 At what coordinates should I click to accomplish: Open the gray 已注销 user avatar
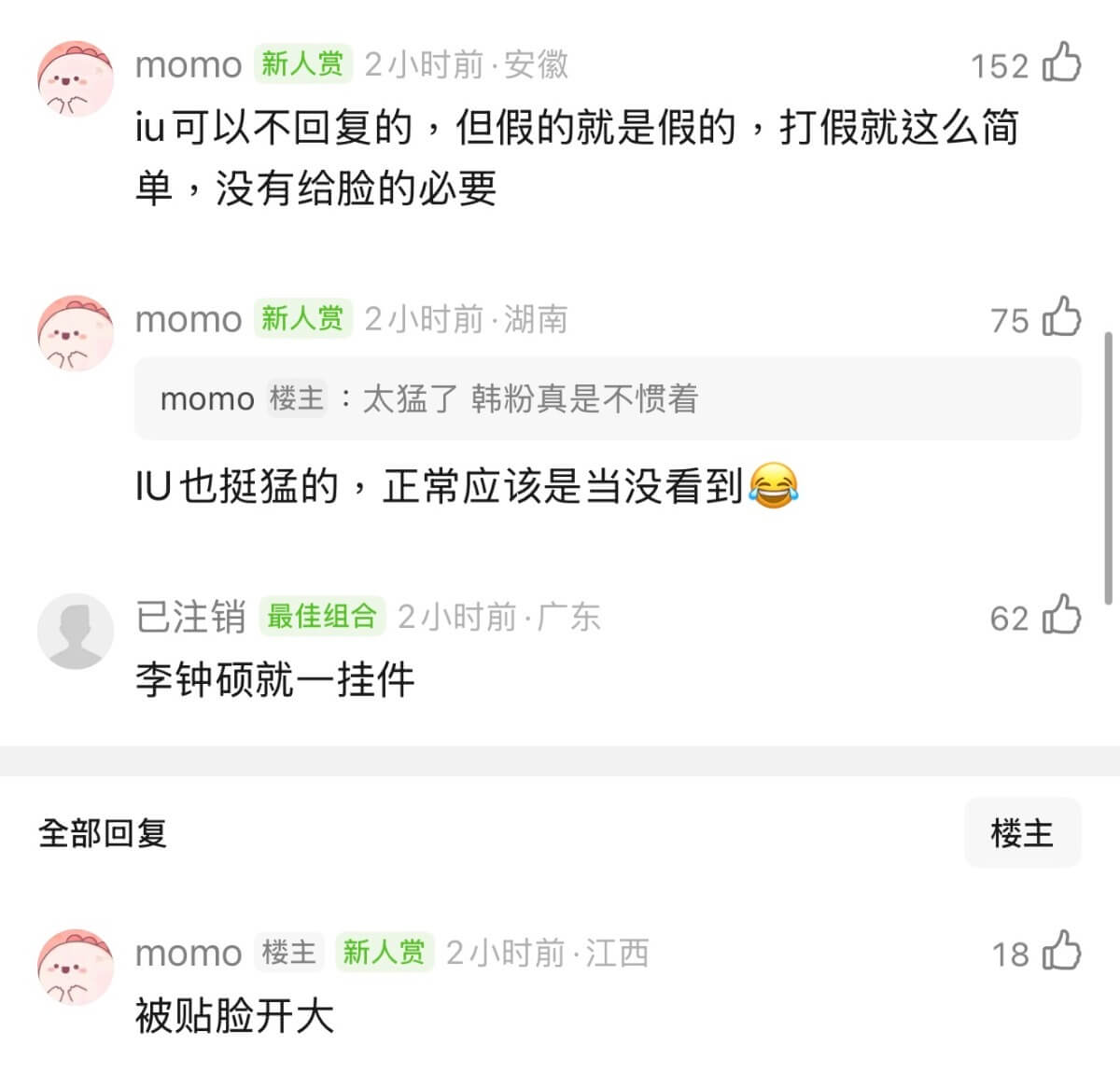click(x=75, y=631)
